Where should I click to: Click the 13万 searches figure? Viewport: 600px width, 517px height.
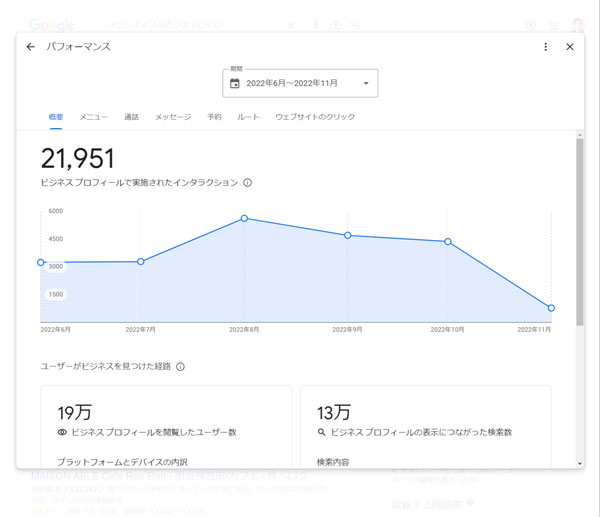pos(334,413)
